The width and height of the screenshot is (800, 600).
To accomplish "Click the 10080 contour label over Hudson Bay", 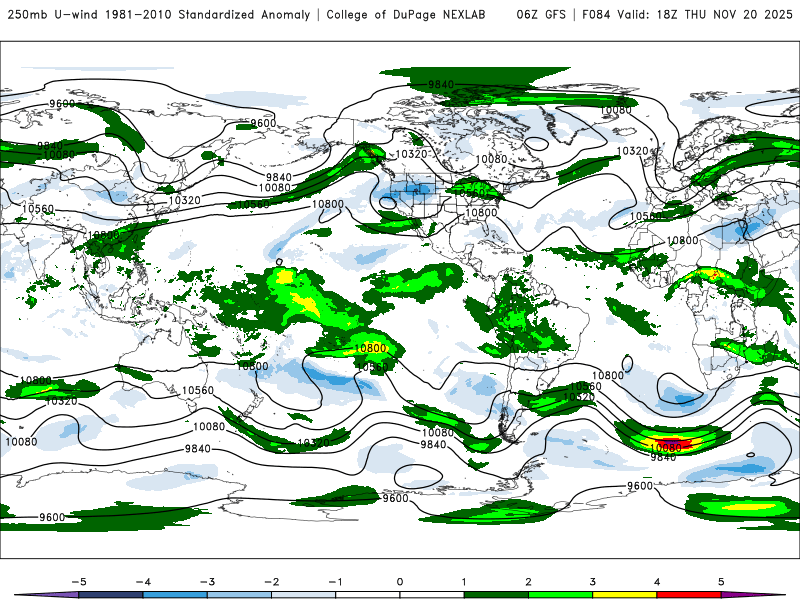I will tap(491, 160).
